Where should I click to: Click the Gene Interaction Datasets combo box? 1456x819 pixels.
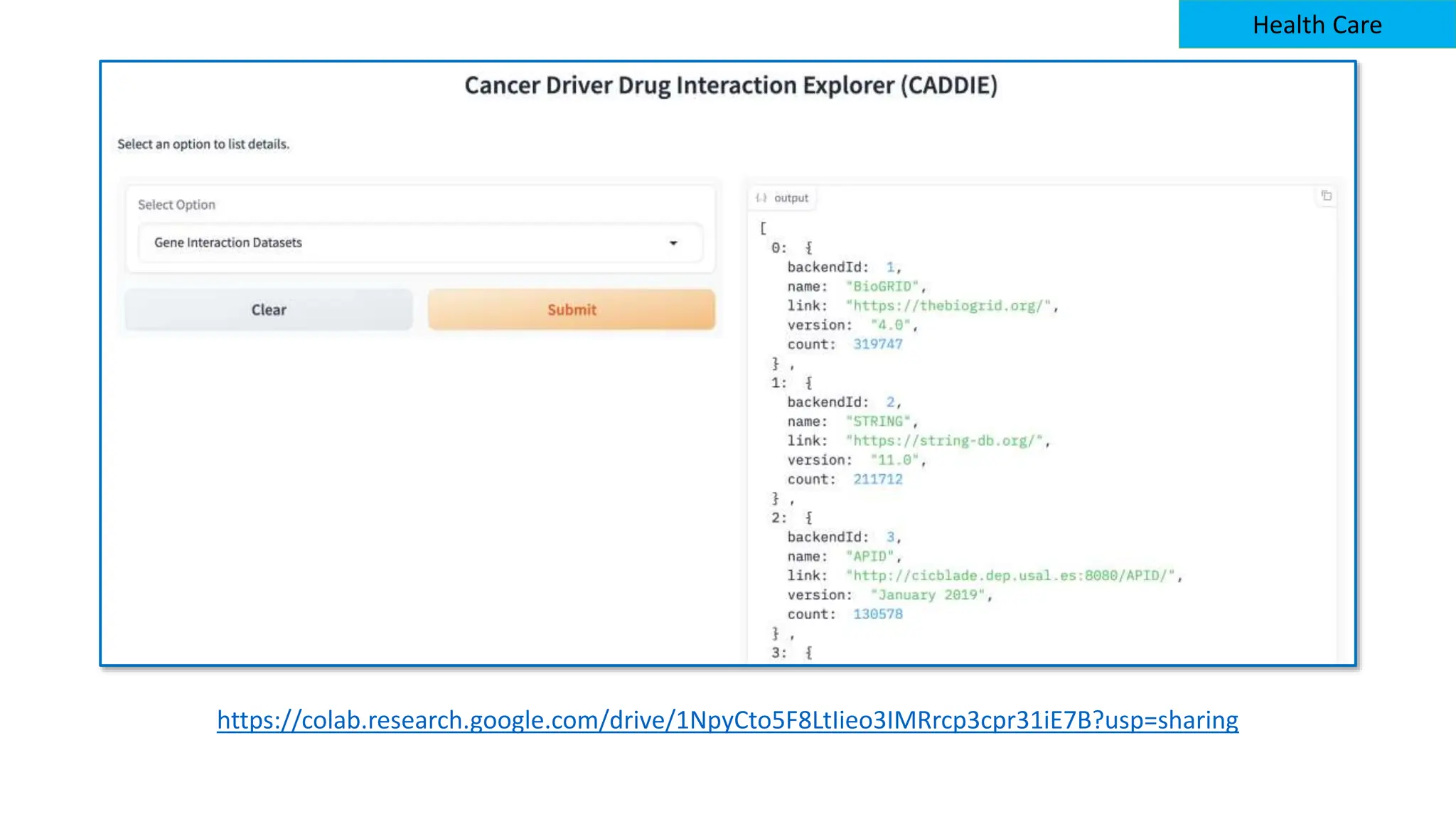[x=420, y=243]
